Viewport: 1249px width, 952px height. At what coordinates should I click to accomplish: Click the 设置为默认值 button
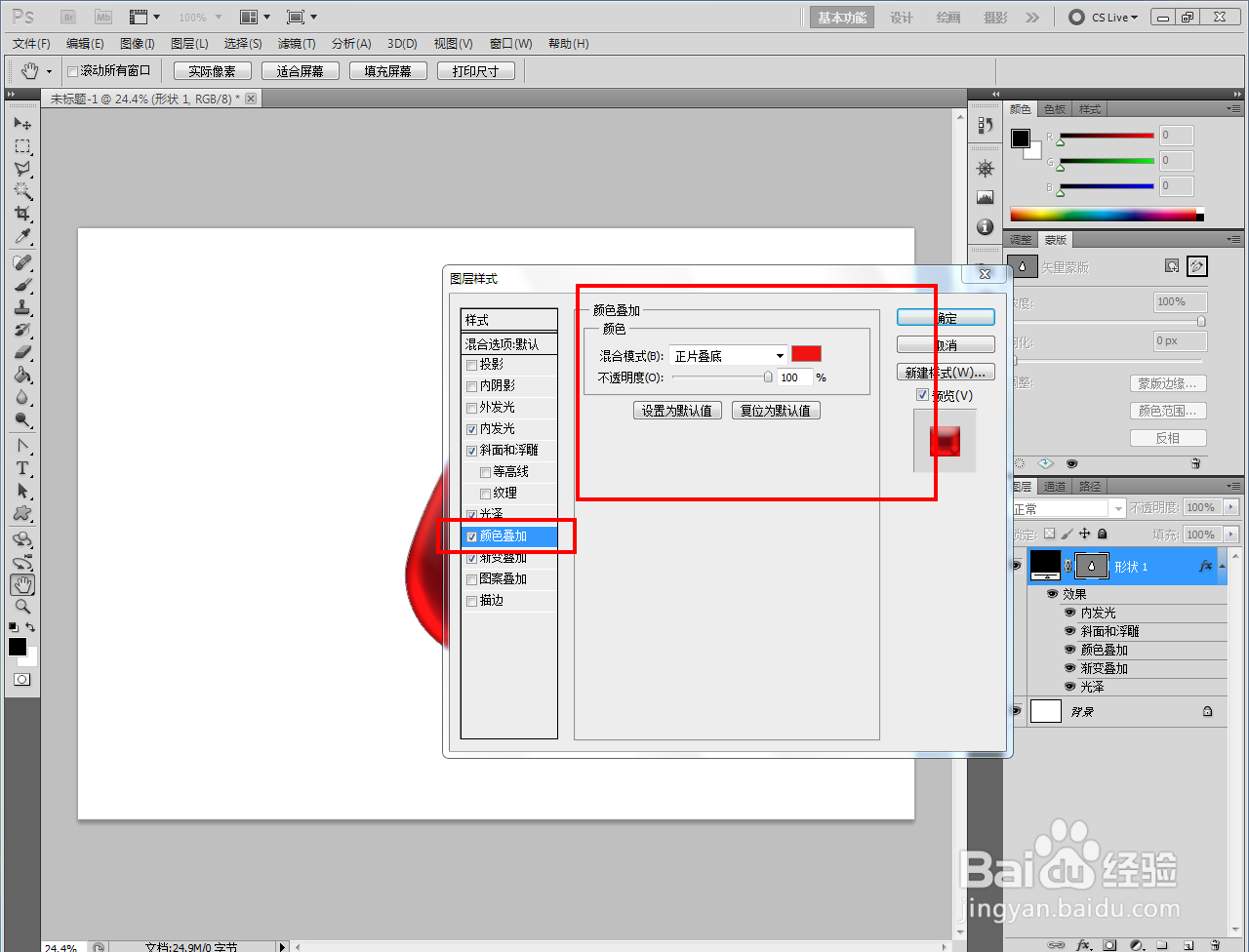click(x=677, y=411)
